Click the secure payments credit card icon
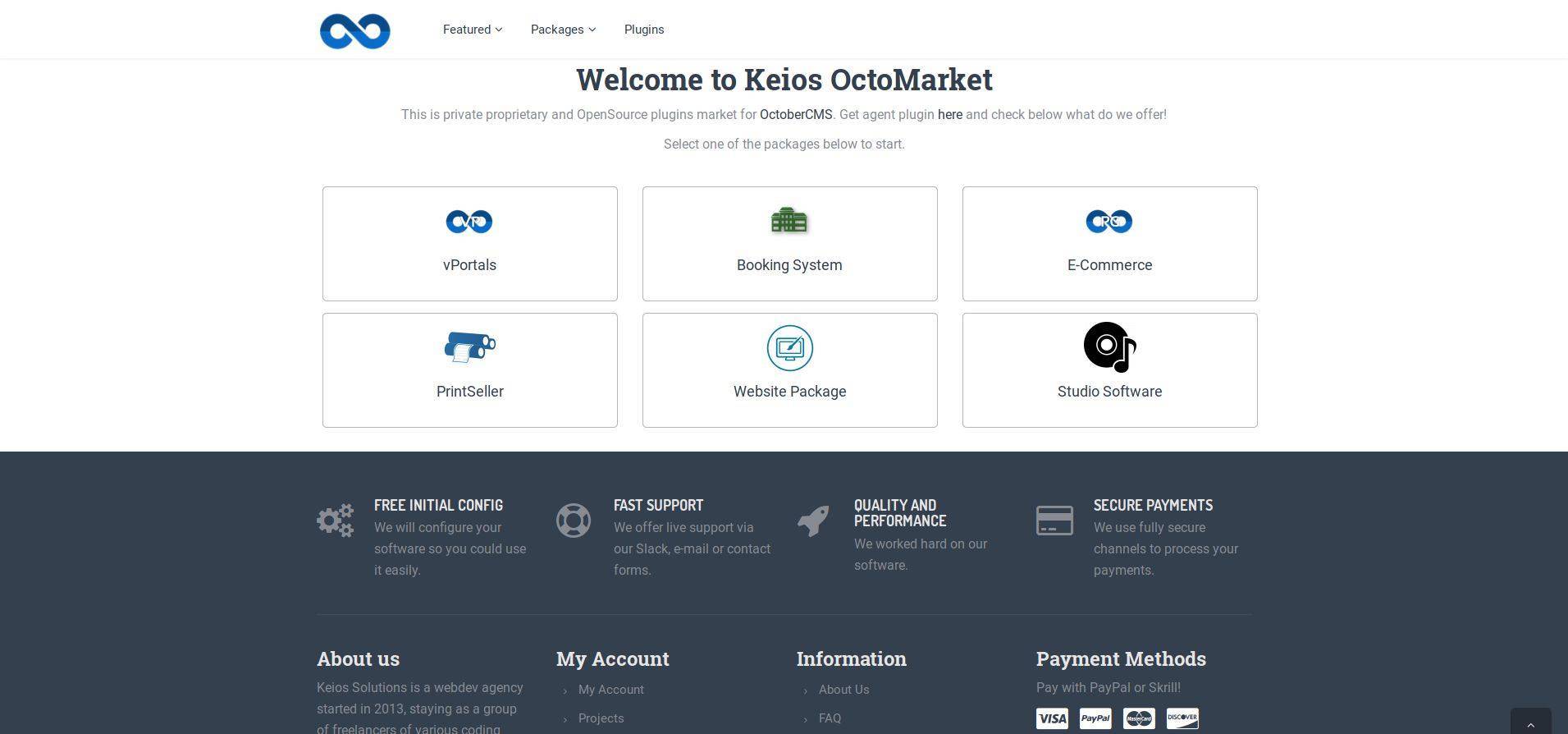1568x734 pixels. coord(1054,521)
